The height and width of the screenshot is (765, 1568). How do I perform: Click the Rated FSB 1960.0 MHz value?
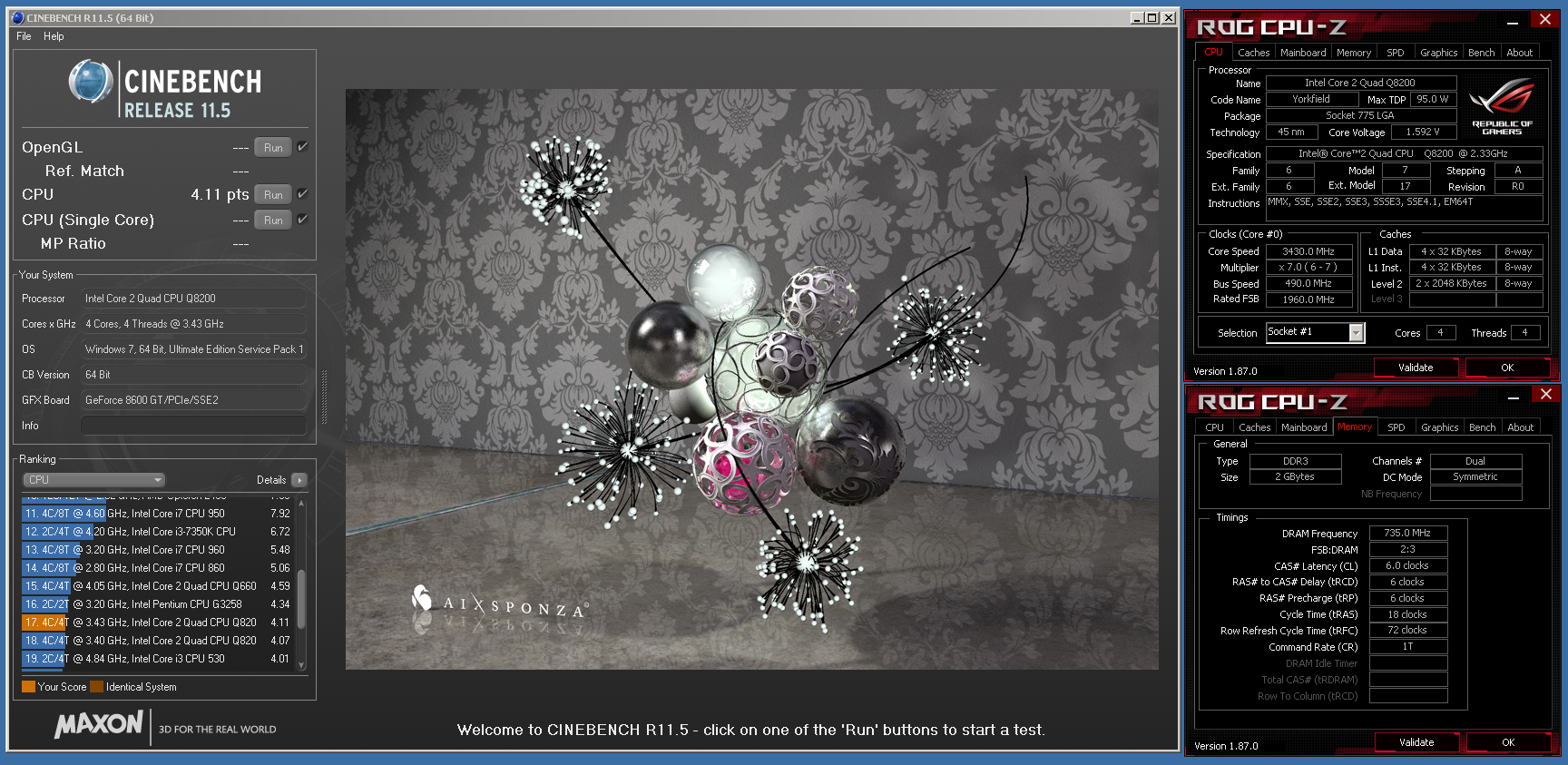(1308, 299)
